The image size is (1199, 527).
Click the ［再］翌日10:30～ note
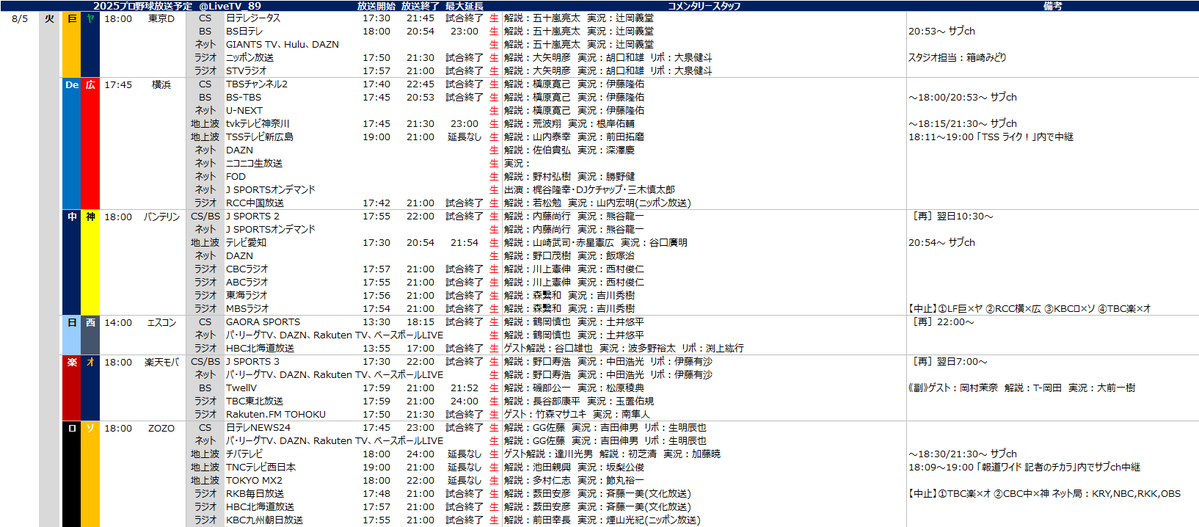pos(951,216)
